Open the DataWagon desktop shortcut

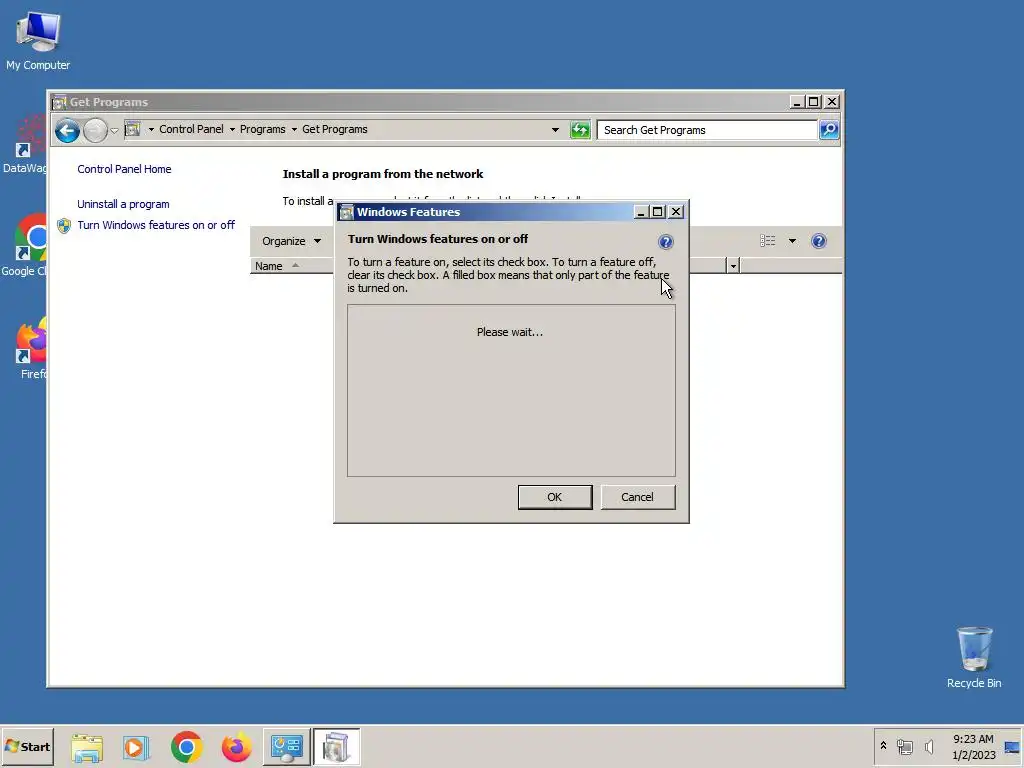[25, 145]
